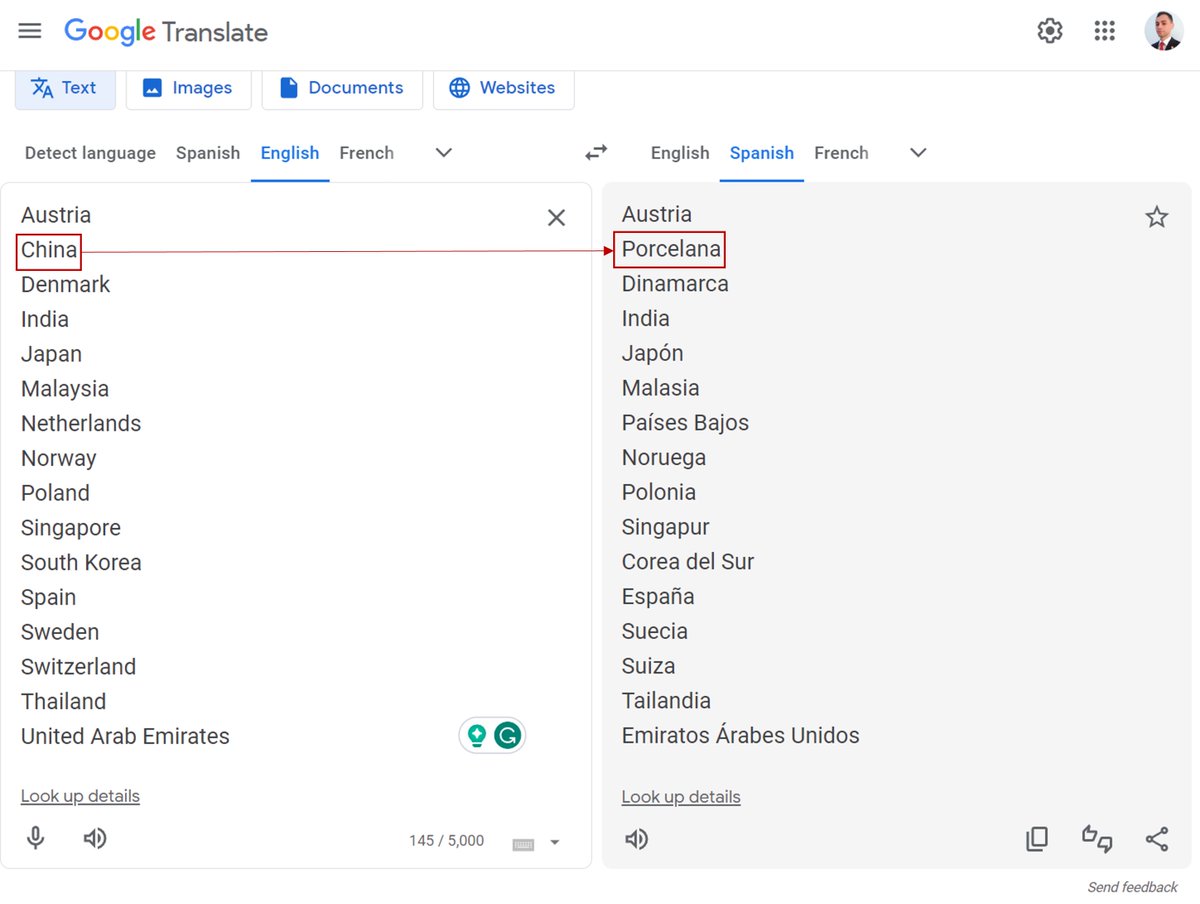Click Japón in the translation

pos(653,353)
